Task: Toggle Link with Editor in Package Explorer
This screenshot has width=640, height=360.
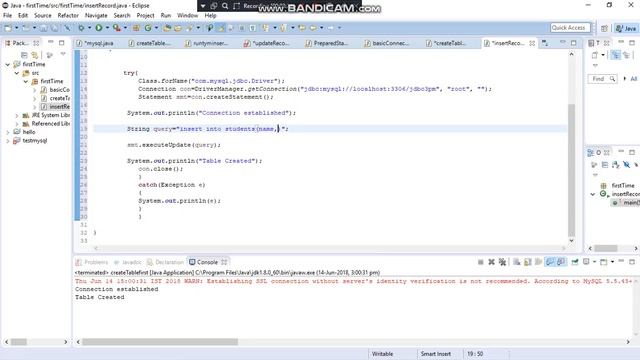Action: (34, 55)
